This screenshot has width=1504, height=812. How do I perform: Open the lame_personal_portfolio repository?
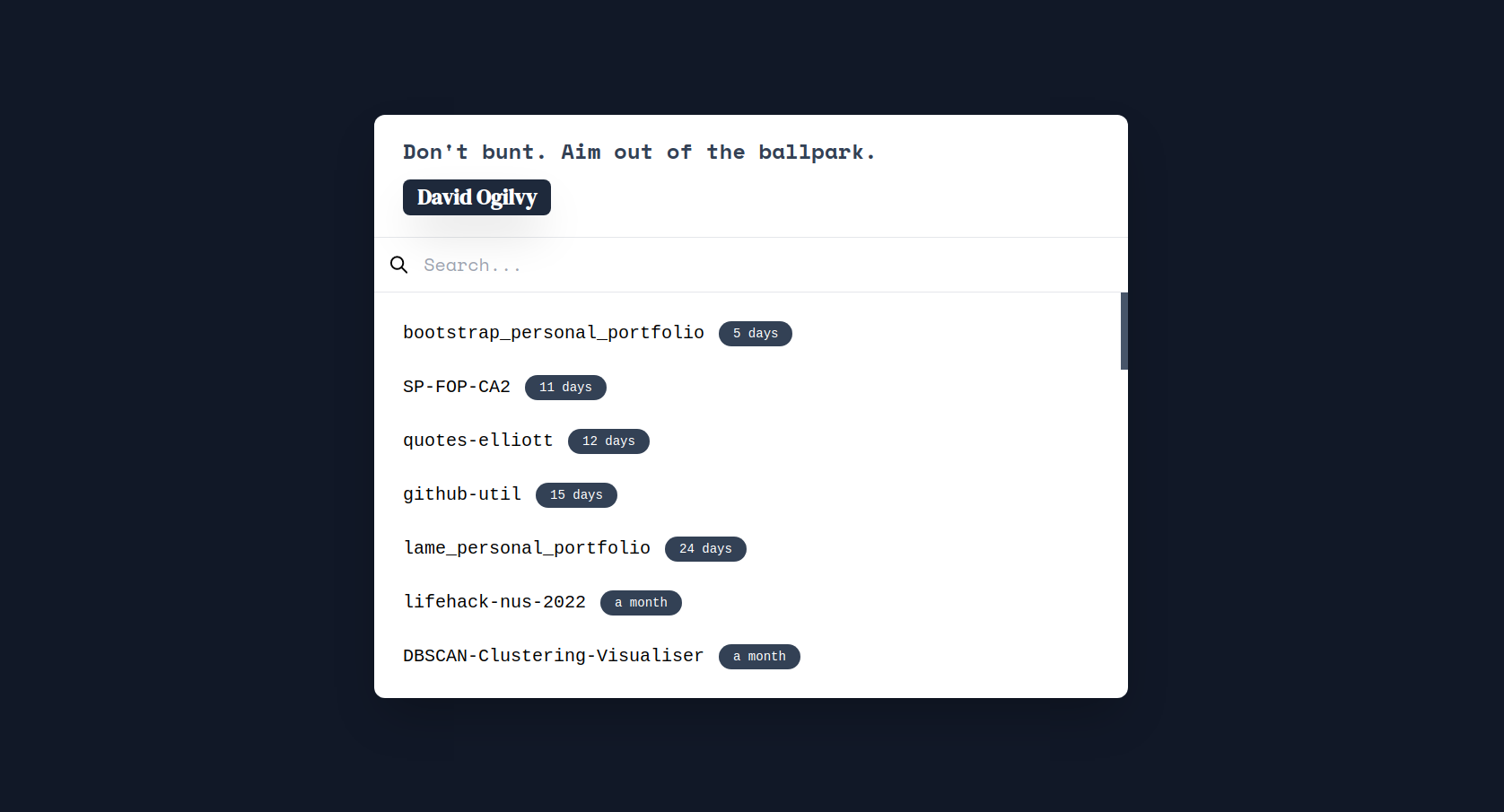527,548
